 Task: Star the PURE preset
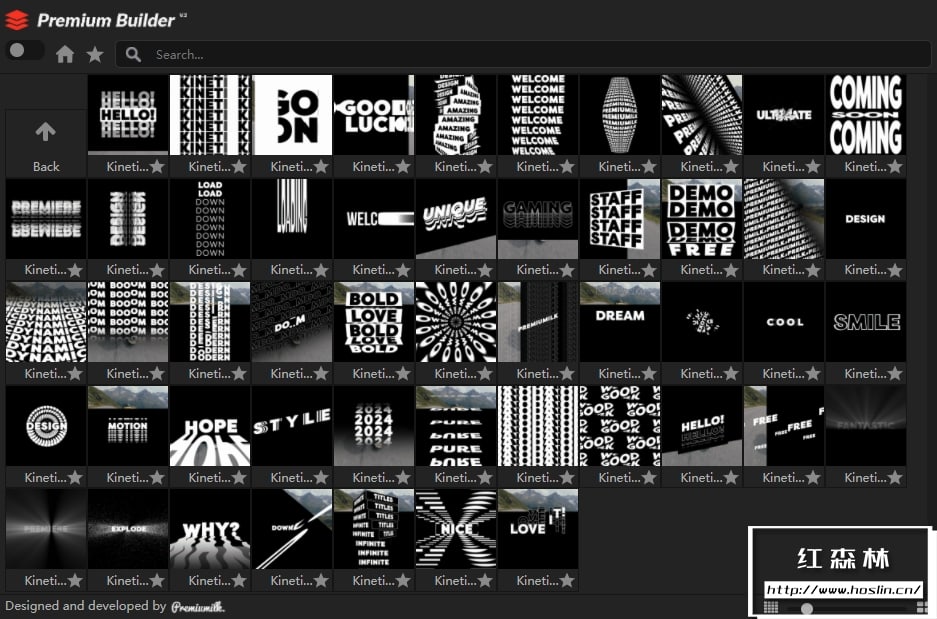point(485,477)
